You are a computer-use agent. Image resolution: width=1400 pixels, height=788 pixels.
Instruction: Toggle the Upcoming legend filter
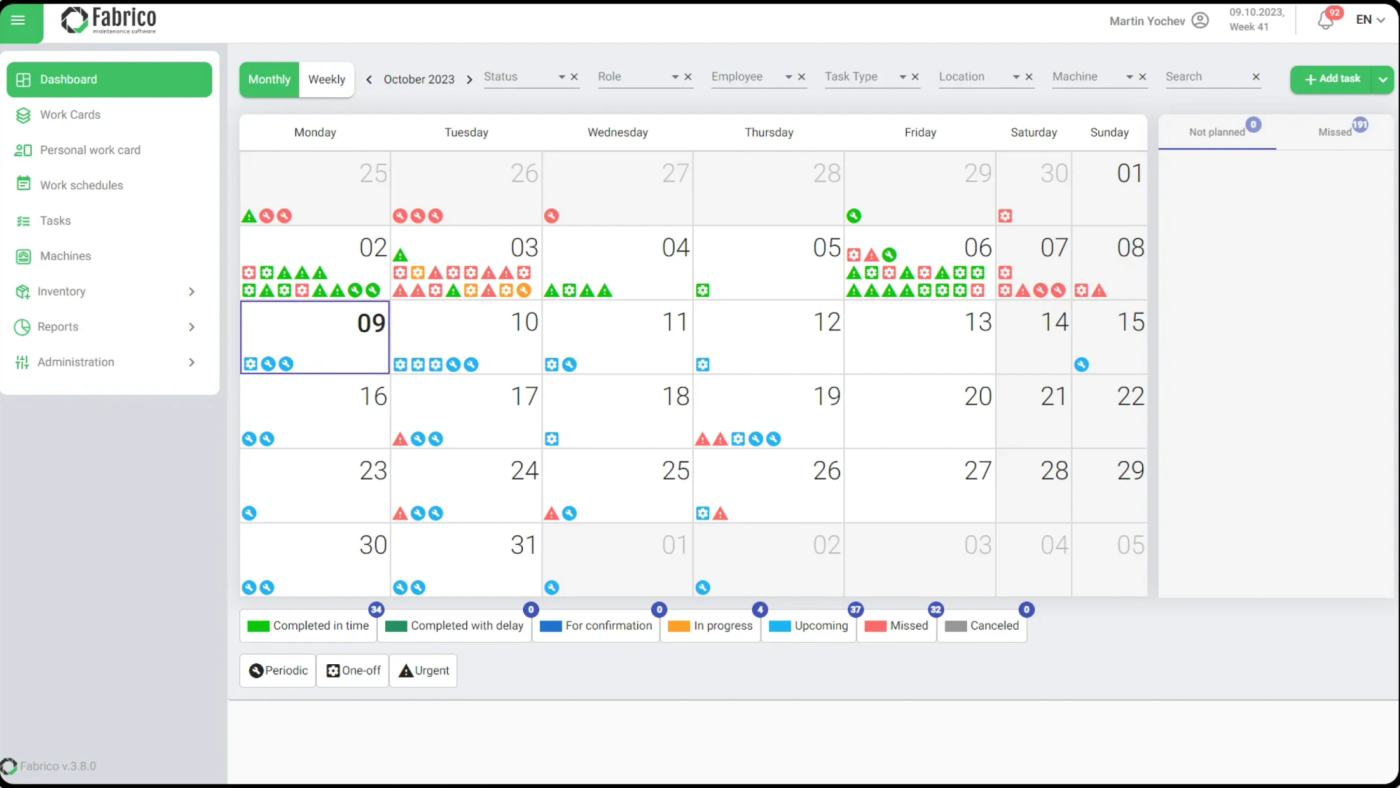click(x=809, y=626)
